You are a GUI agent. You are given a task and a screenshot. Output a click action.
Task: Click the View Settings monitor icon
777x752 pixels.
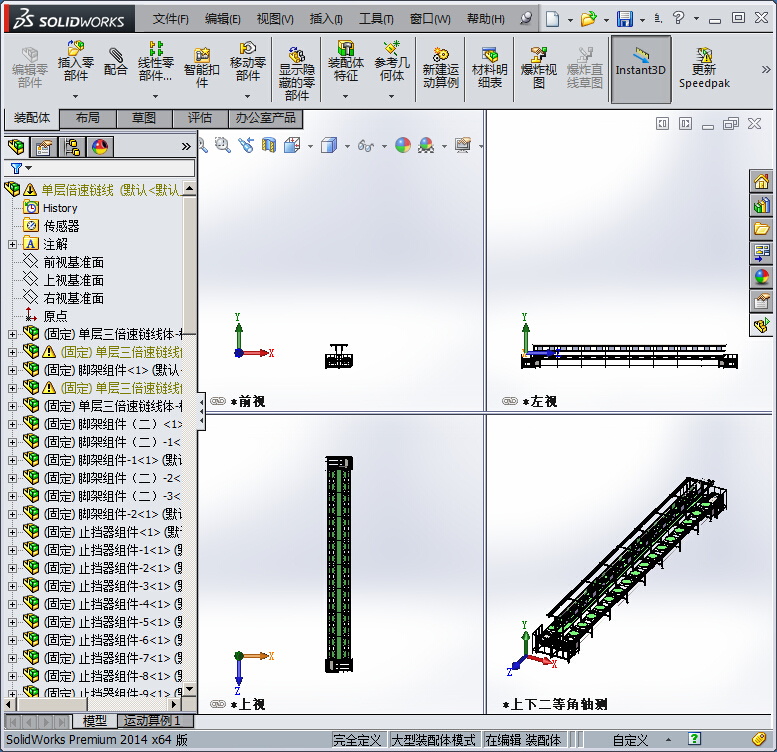click(463, 145)
